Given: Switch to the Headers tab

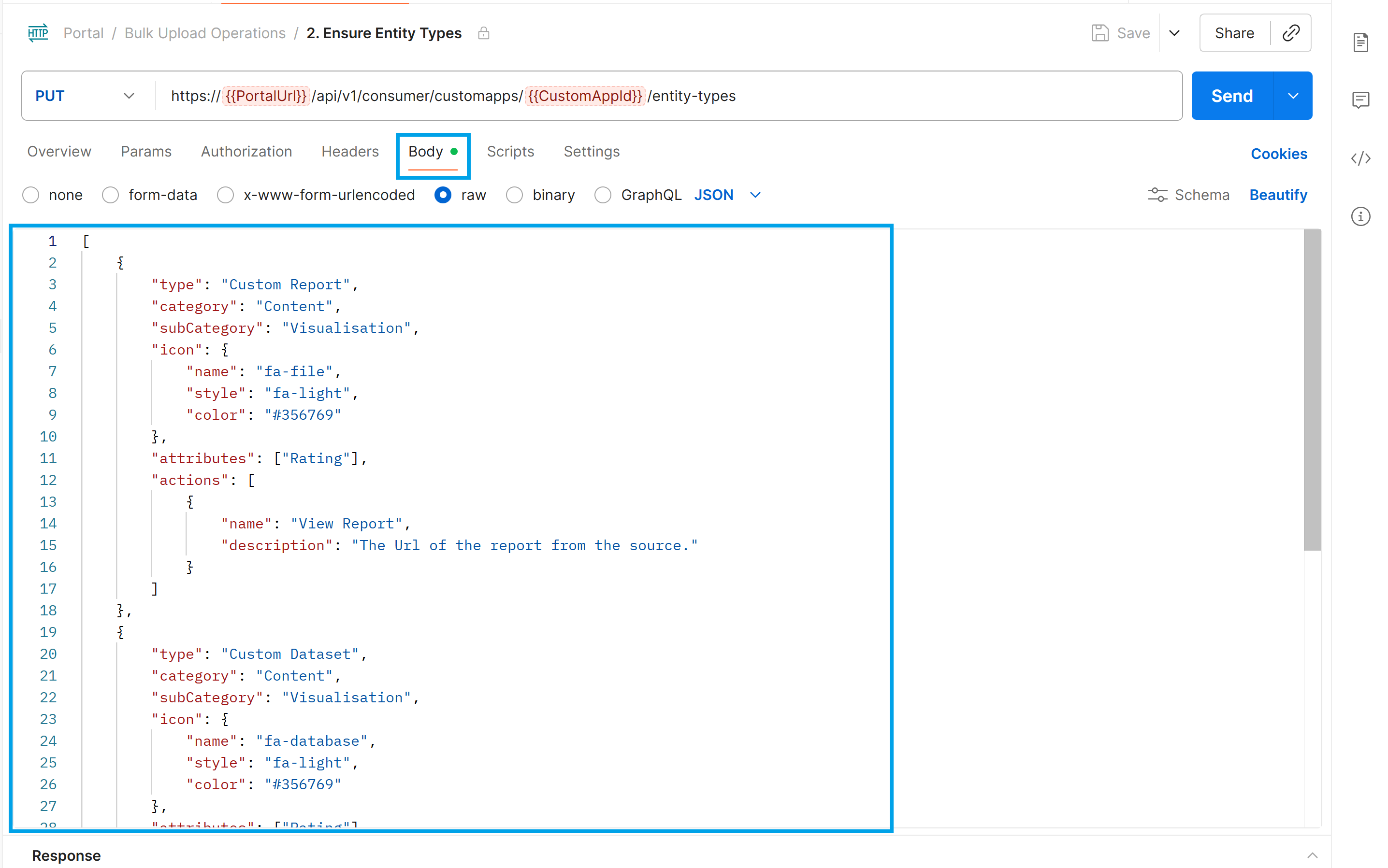Looking at the screenshot, I should point(350,152).
